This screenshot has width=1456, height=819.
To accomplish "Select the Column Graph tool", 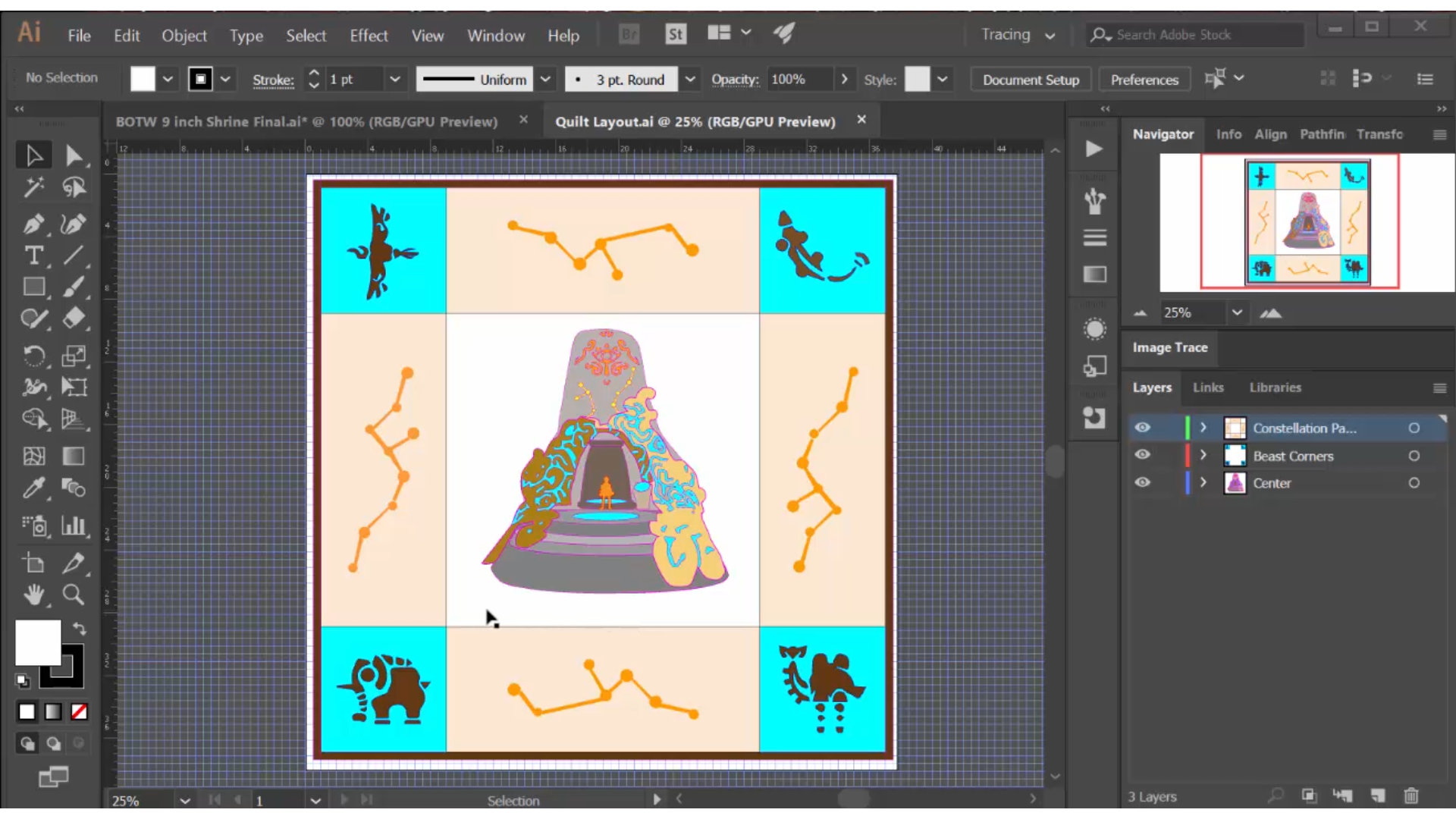I will point(74,526).
